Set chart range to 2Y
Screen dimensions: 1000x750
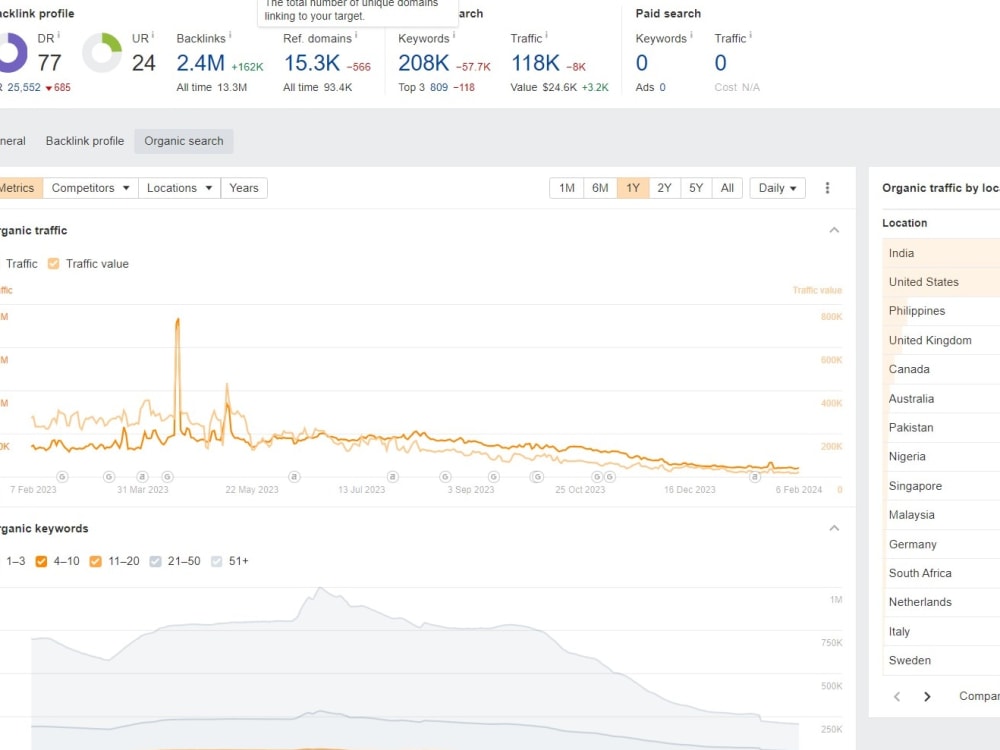point(665,188)
